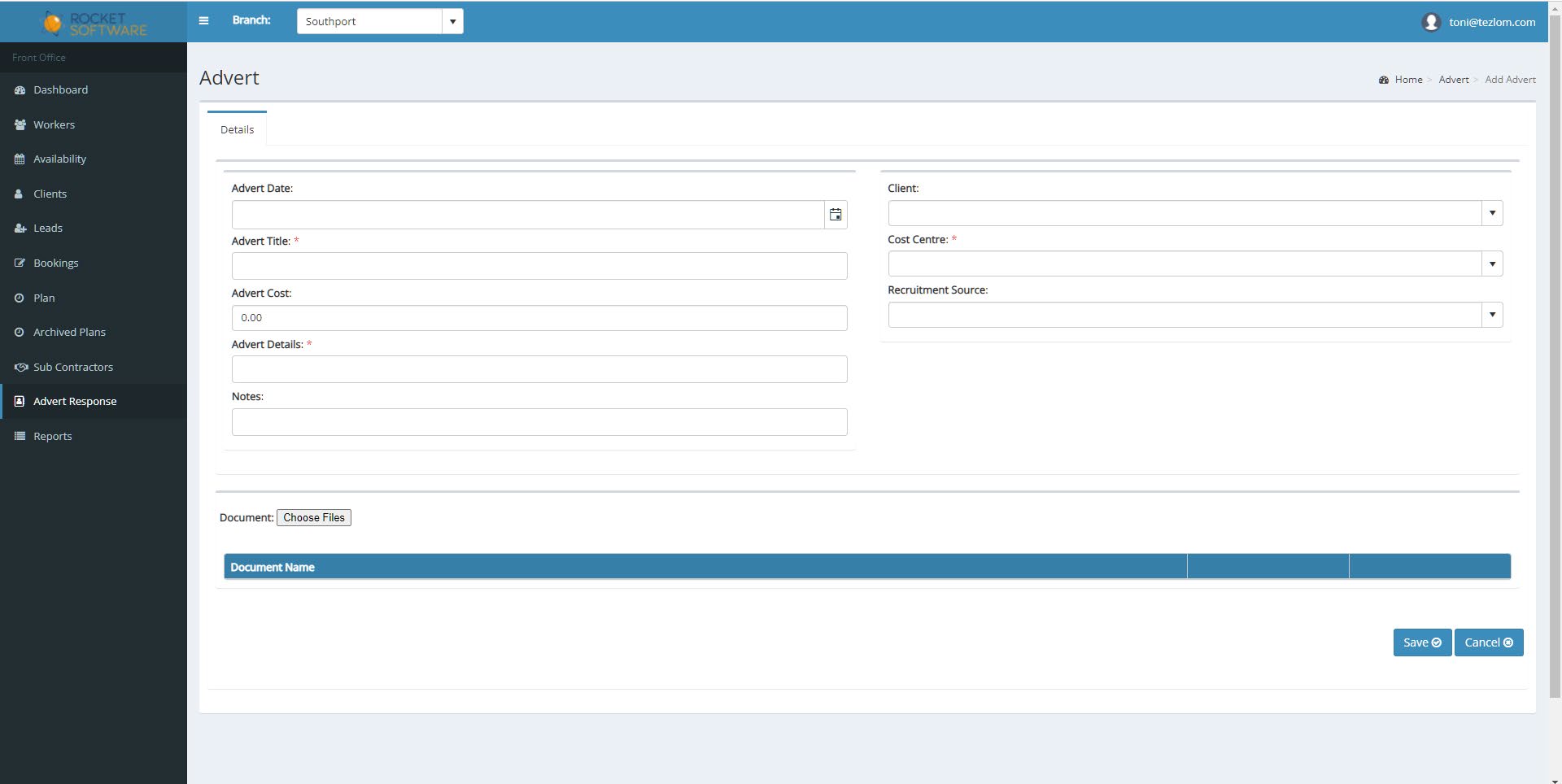The image size is (1562, 784).
Task: Click Choose Files for document upload
Action: point(314,518)
